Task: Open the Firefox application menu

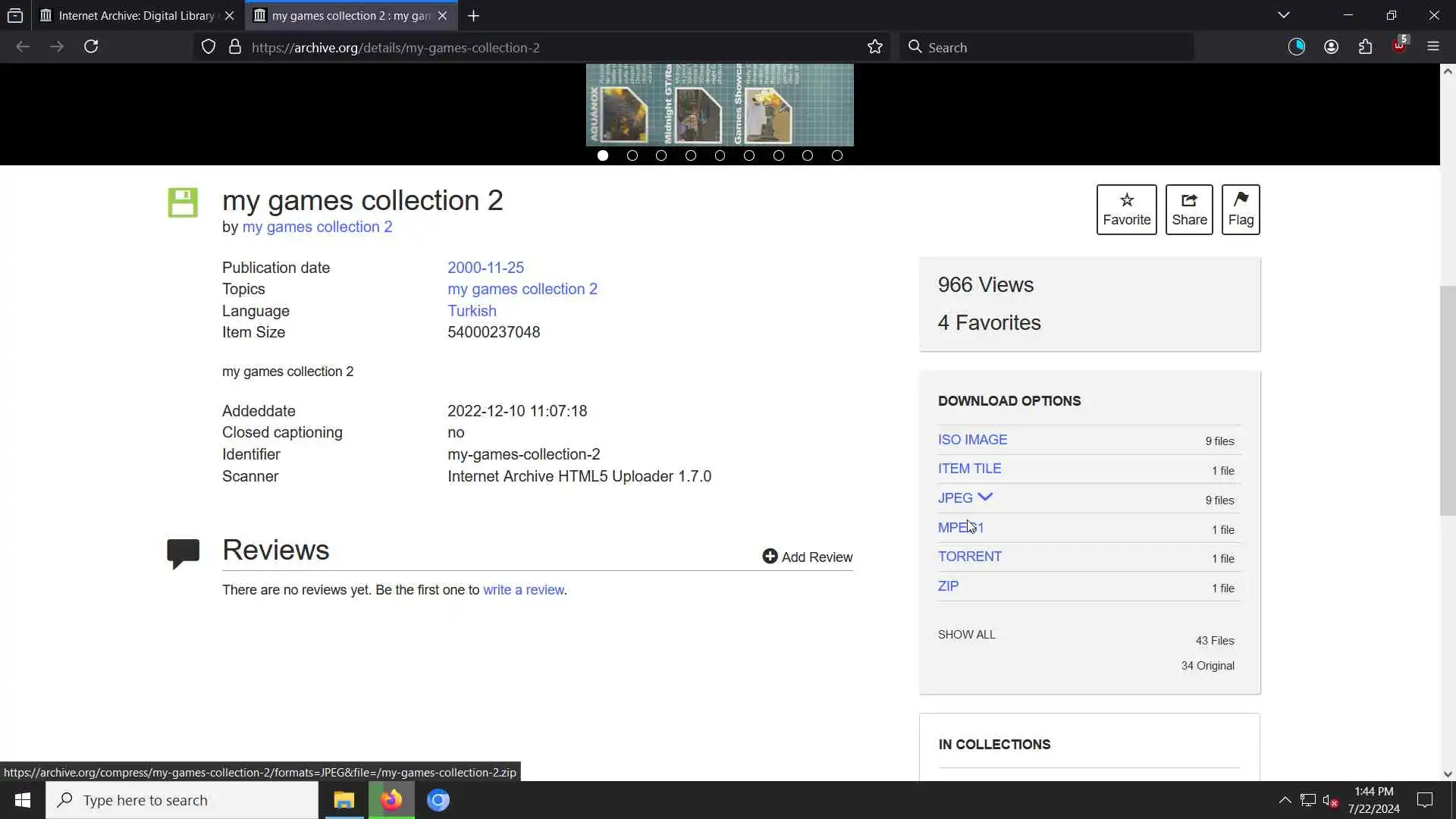Action: point(1432,47)
